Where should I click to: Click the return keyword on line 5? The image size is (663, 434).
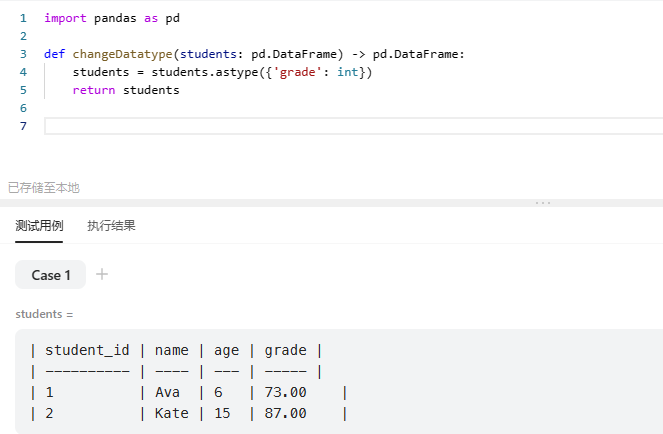[x=94, y=90]
